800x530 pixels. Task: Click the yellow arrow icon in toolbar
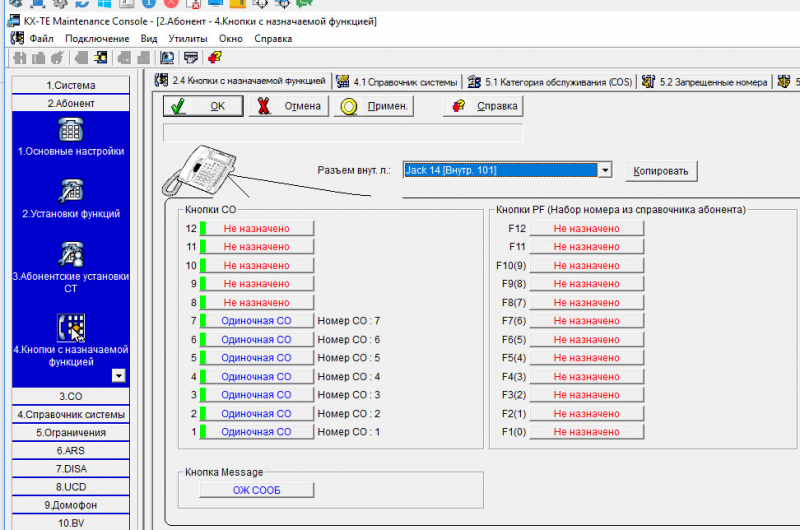101,58
